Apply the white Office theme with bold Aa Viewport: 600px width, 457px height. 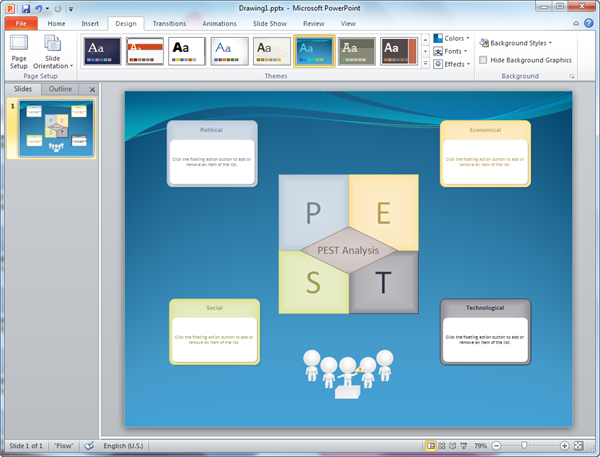coord(187,51)
